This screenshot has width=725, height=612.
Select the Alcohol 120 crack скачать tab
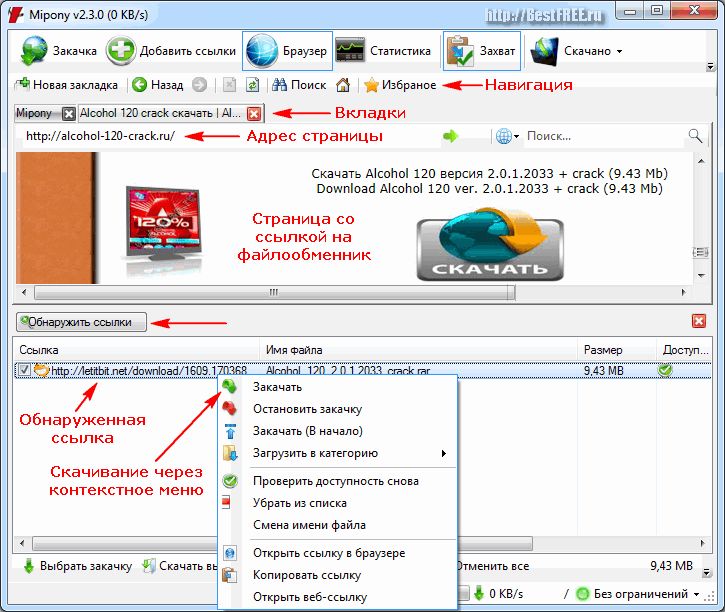[160, 113]
